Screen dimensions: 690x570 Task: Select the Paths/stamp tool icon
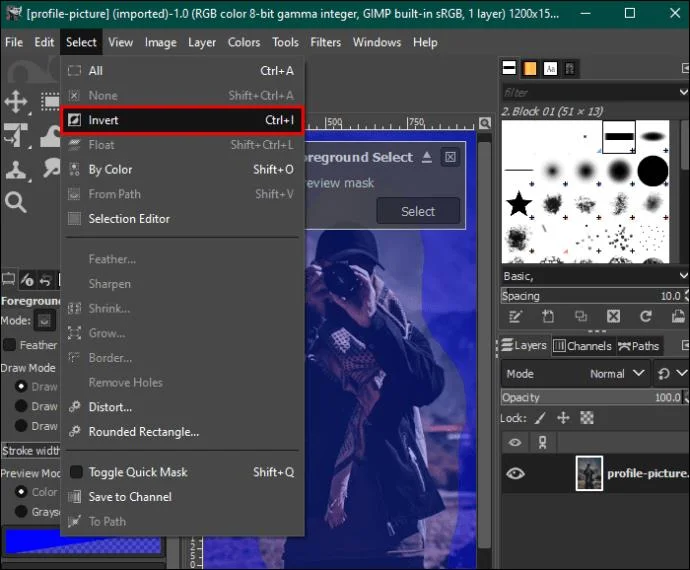[x=16, y=169]
